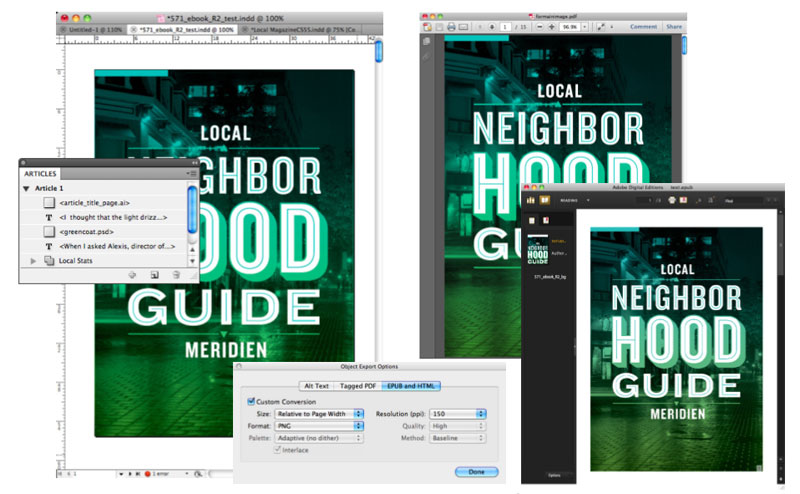Switch to the Untitled-1 document tab
800x494 pixels.
[91, 30]
